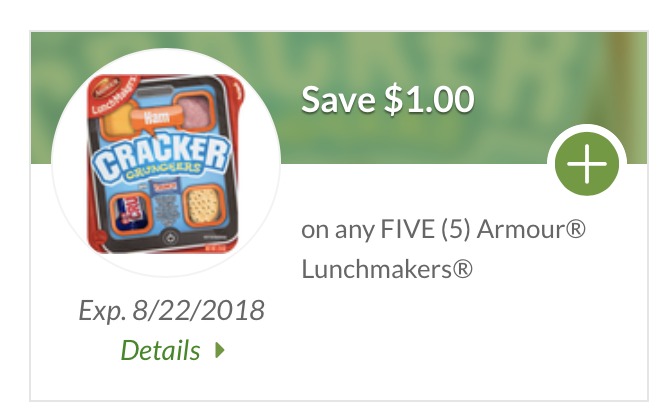The width and height of the screenshot is (666, 420).
Task: Click the Lunchmakers® text line
Action: [x=387, y=269]
